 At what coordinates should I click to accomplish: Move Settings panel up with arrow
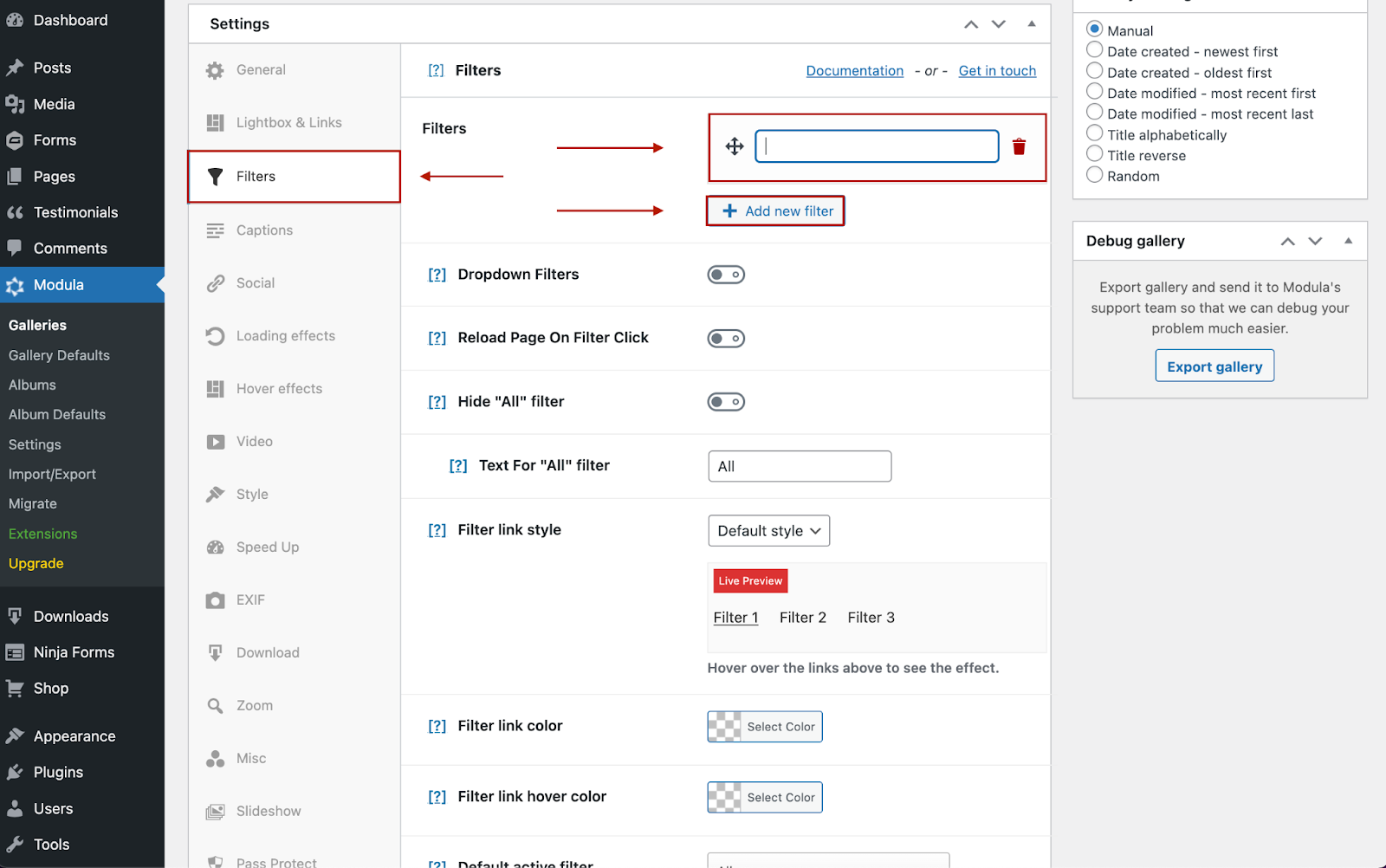click(x=971, y=24)
